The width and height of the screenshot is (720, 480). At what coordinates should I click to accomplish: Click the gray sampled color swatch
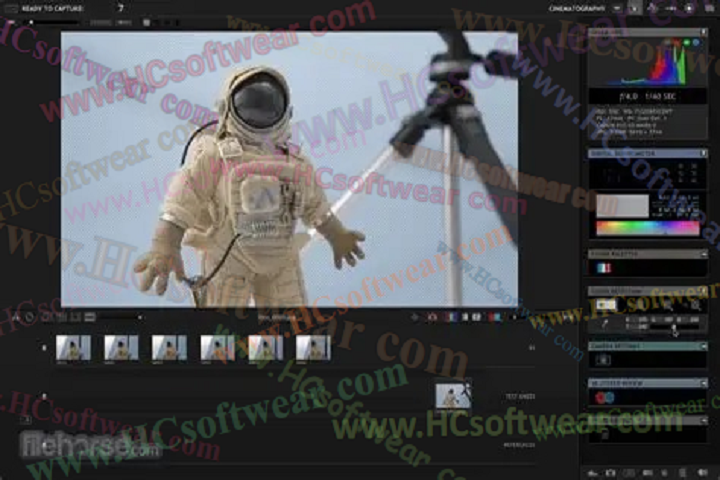pyautogui.click(x=622, y=206)
